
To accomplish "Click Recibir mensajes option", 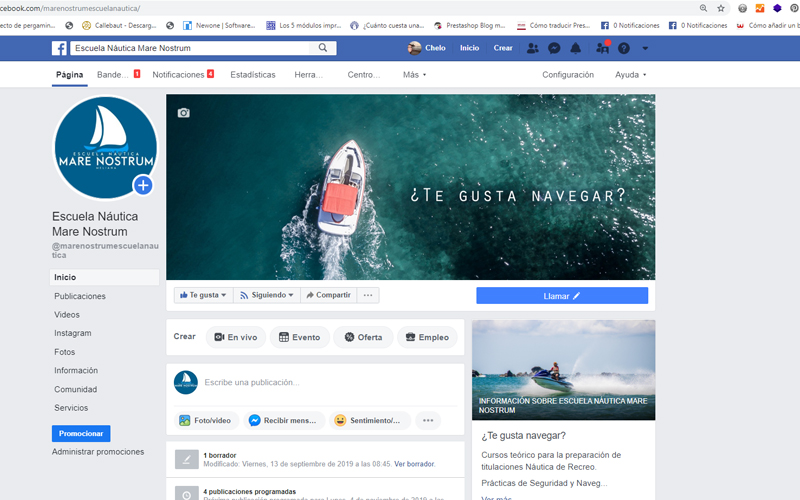I will pyautogui.click(x=284, y=420).
